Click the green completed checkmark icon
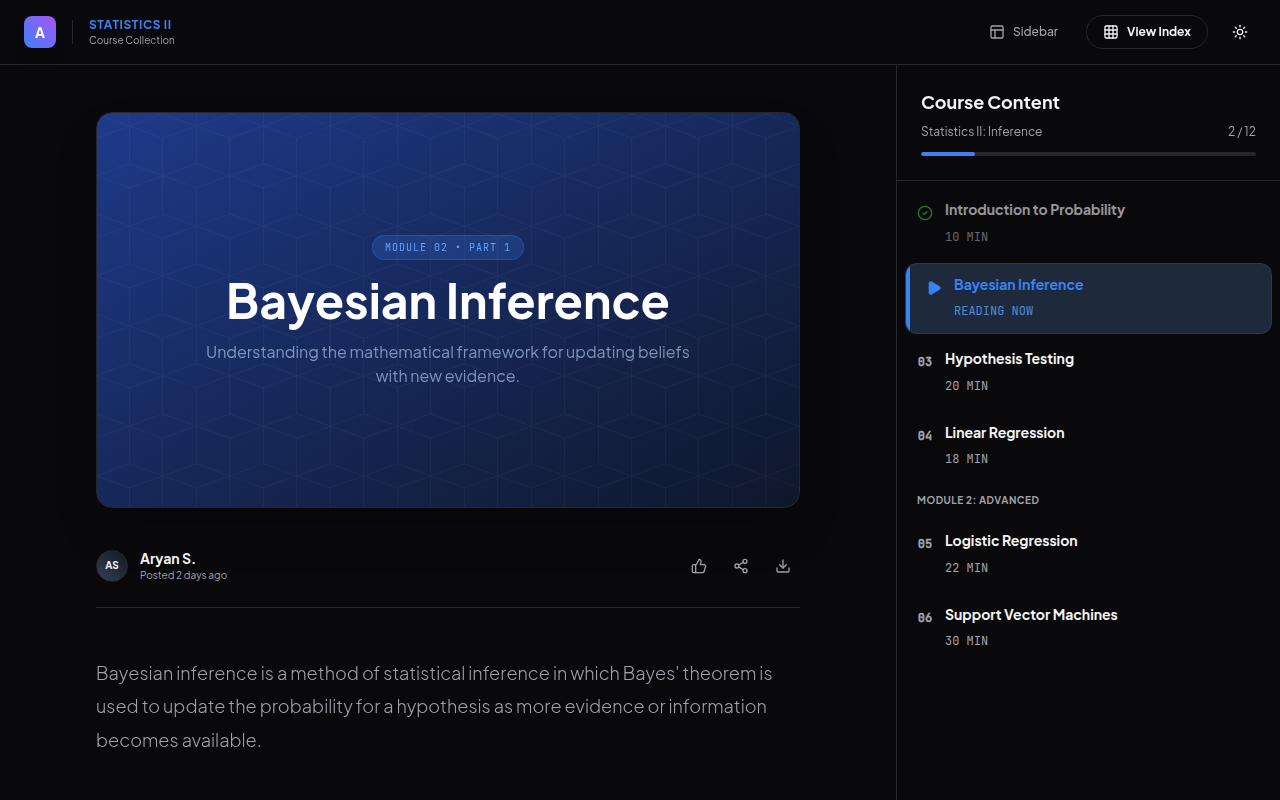Viewport: 1280px width, 800px height. tap(925, 212)
